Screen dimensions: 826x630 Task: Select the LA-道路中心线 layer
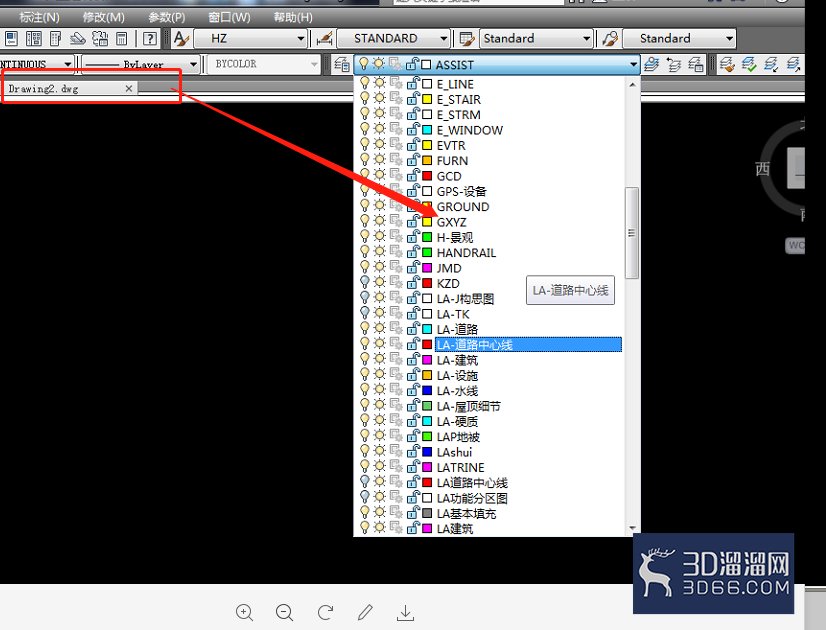528,344
